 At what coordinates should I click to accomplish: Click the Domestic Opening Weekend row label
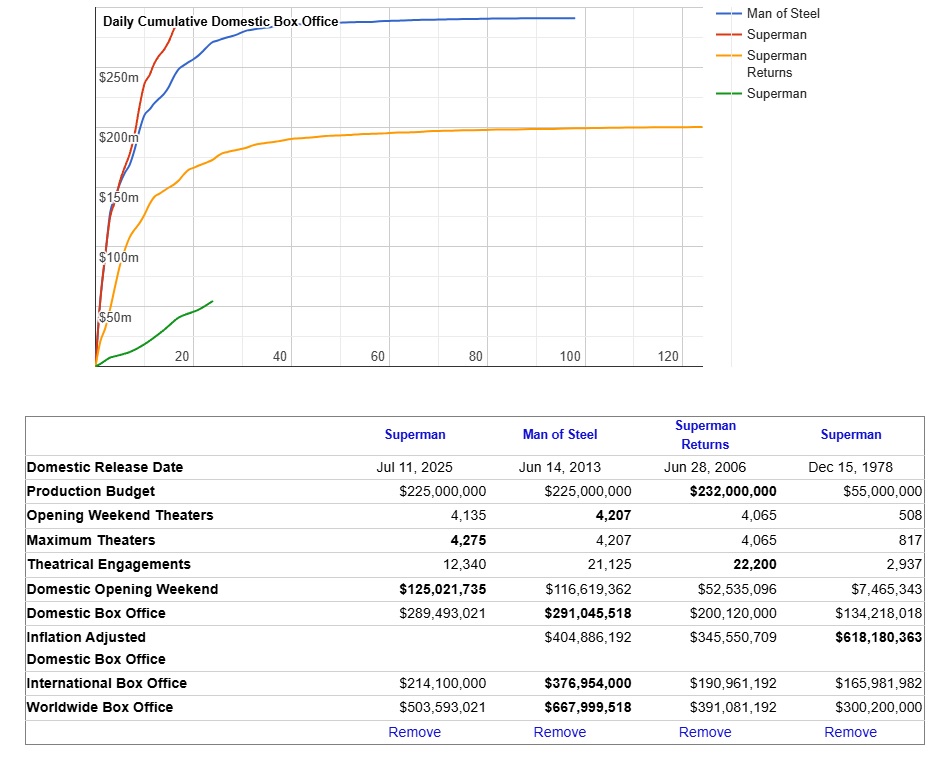pyautogui.click(x=122, y=589)
